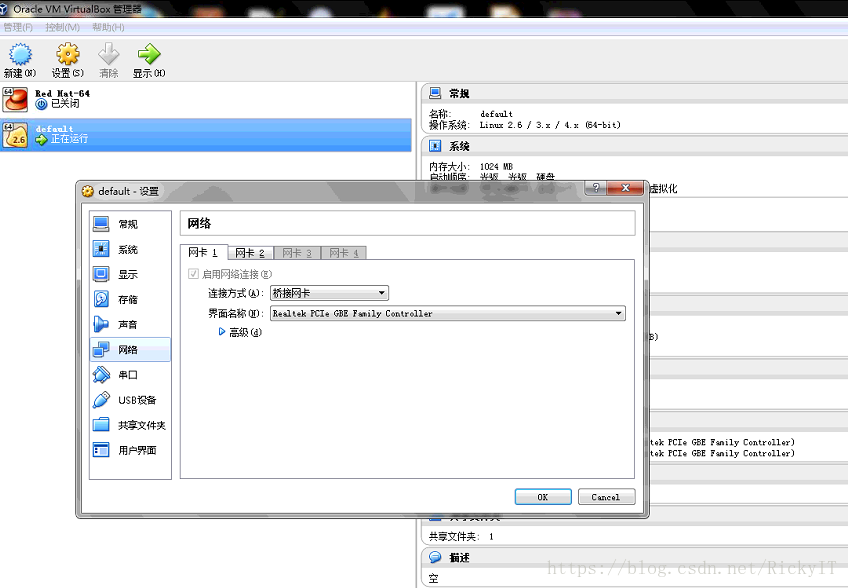This screenshot has height=588, width=848.
Task: Open the 界面名称 Realtek controller dropdown
Action: 448,313
